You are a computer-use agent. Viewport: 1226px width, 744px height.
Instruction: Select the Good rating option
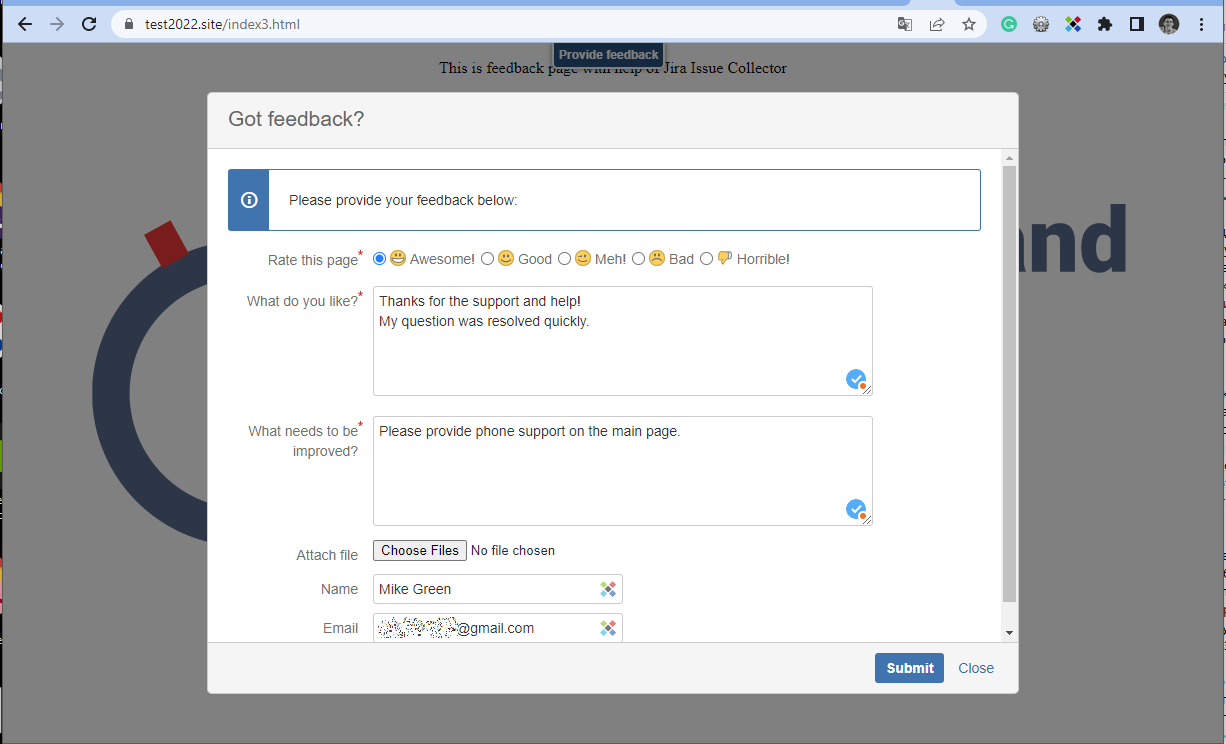point(488,259)
